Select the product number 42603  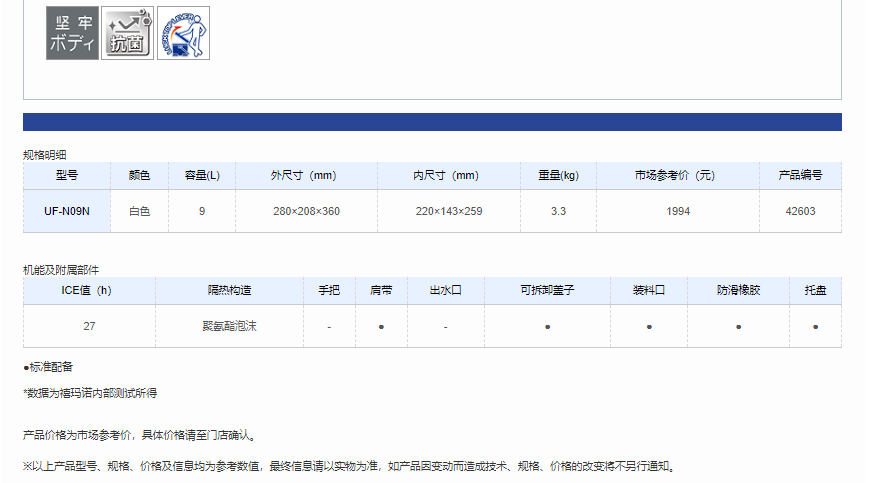click(x=800, y=211)
